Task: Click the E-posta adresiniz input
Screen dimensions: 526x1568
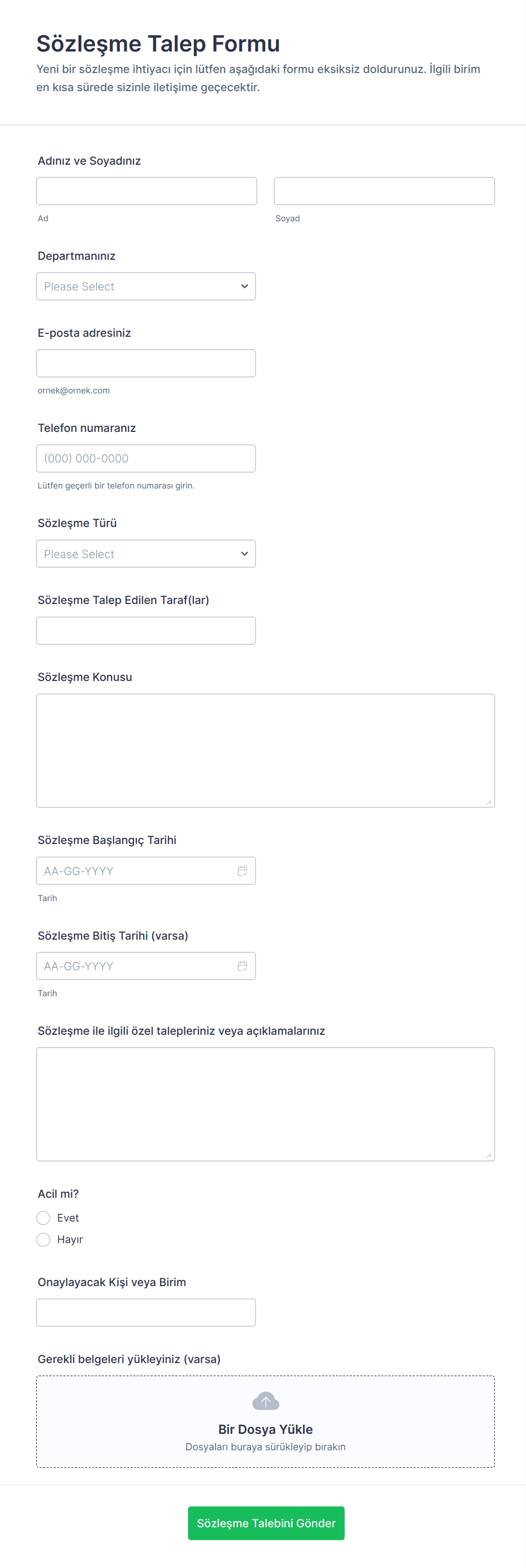Action: coord(146,363)
